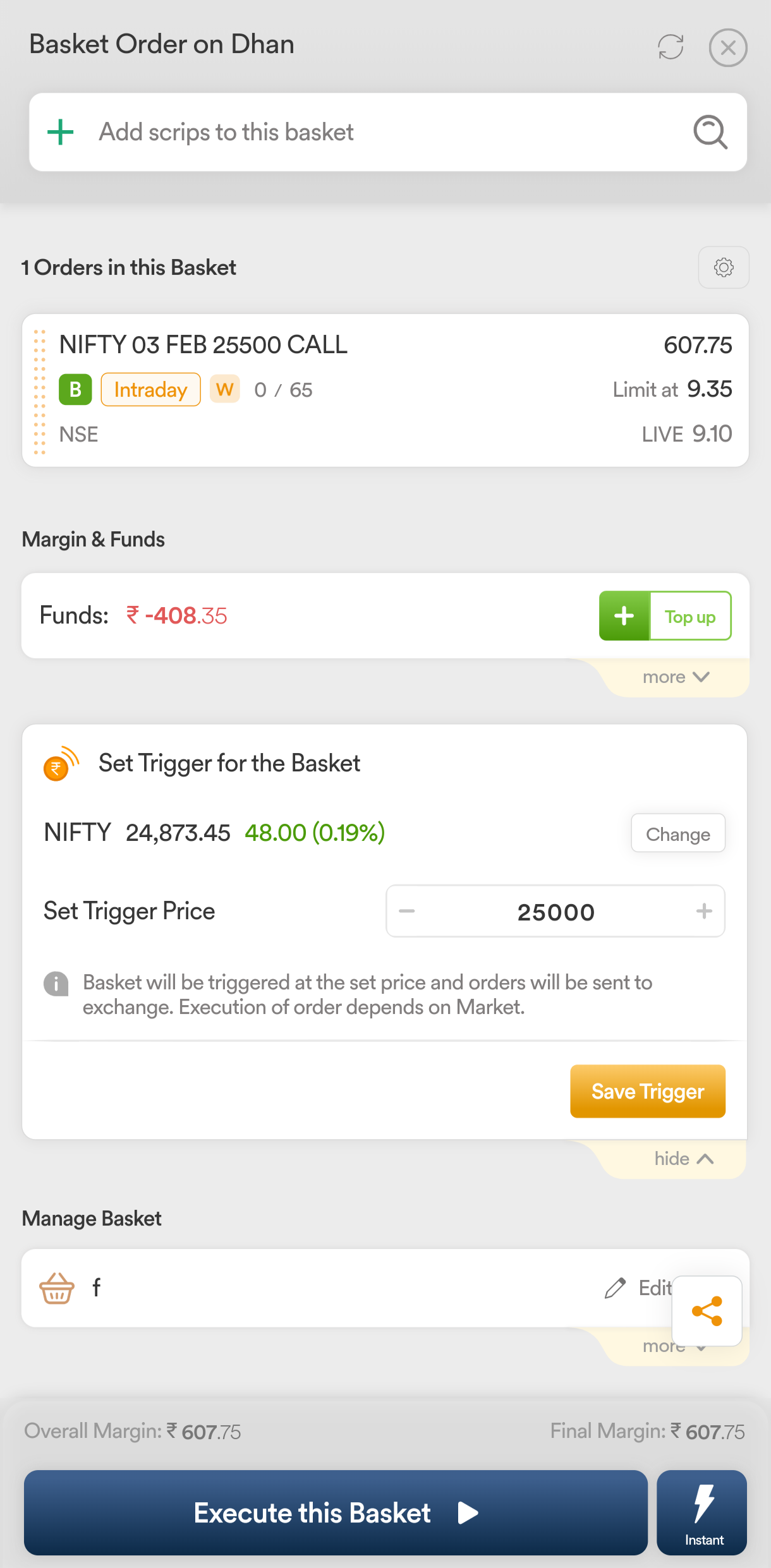Increase trigger price with plus
Image resolution: width=771 pixels, height=1568 pixels.
[x=704, y=911]
